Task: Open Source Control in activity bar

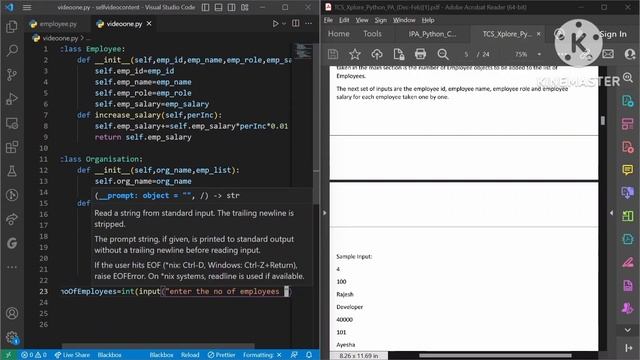Action: pos(12,75)
